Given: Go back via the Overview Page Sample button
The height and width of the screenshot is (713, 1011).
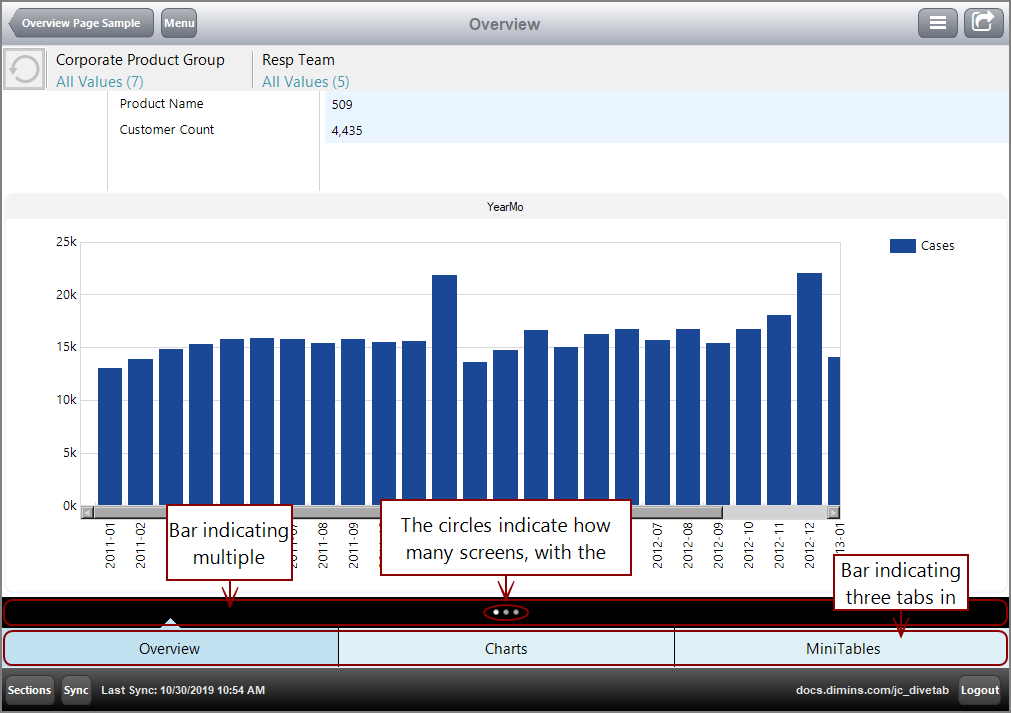Looking at the screenshot, I should point(80,22).
